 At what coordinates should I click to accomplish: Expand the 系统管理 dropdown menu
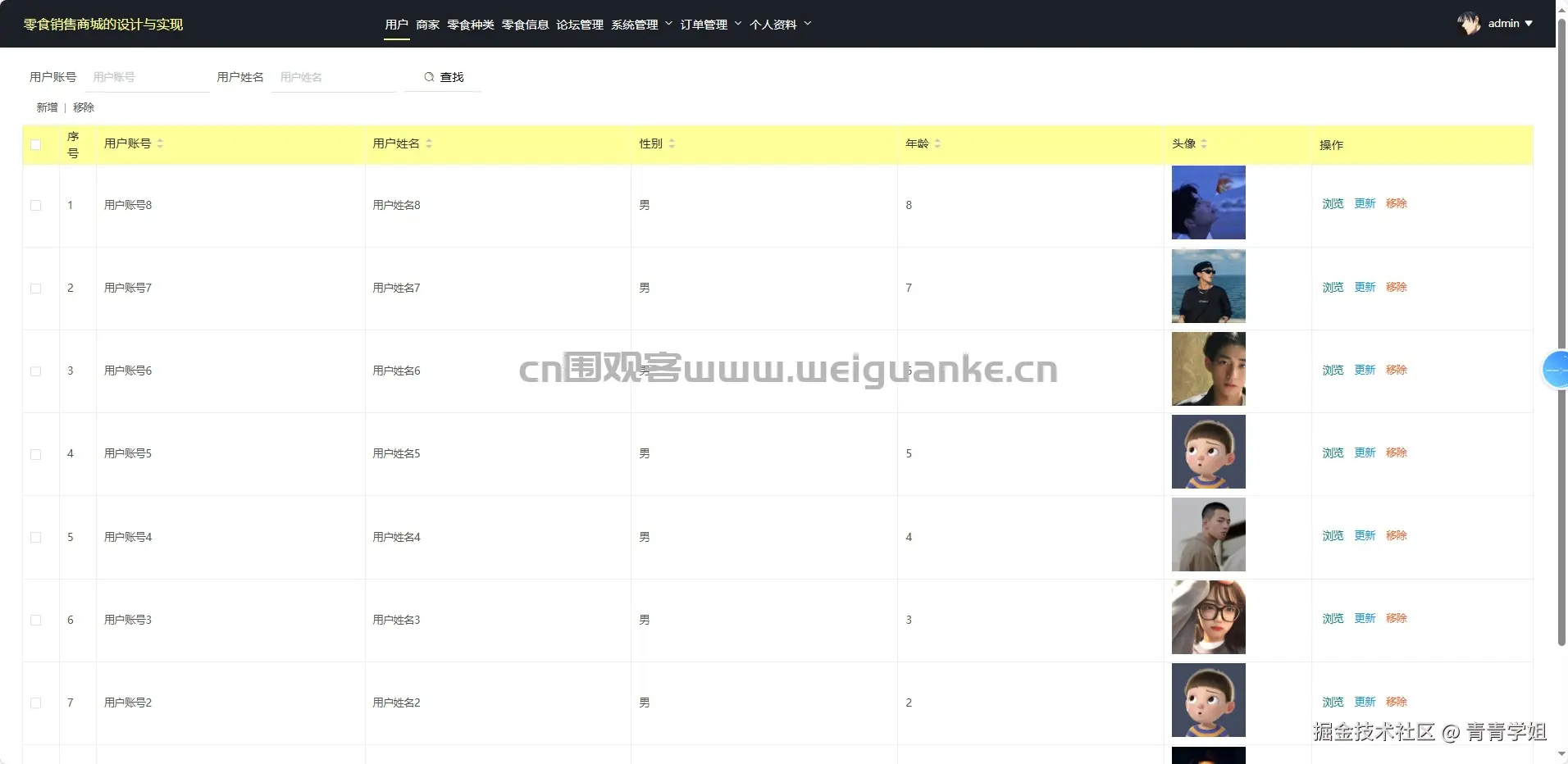641,25
